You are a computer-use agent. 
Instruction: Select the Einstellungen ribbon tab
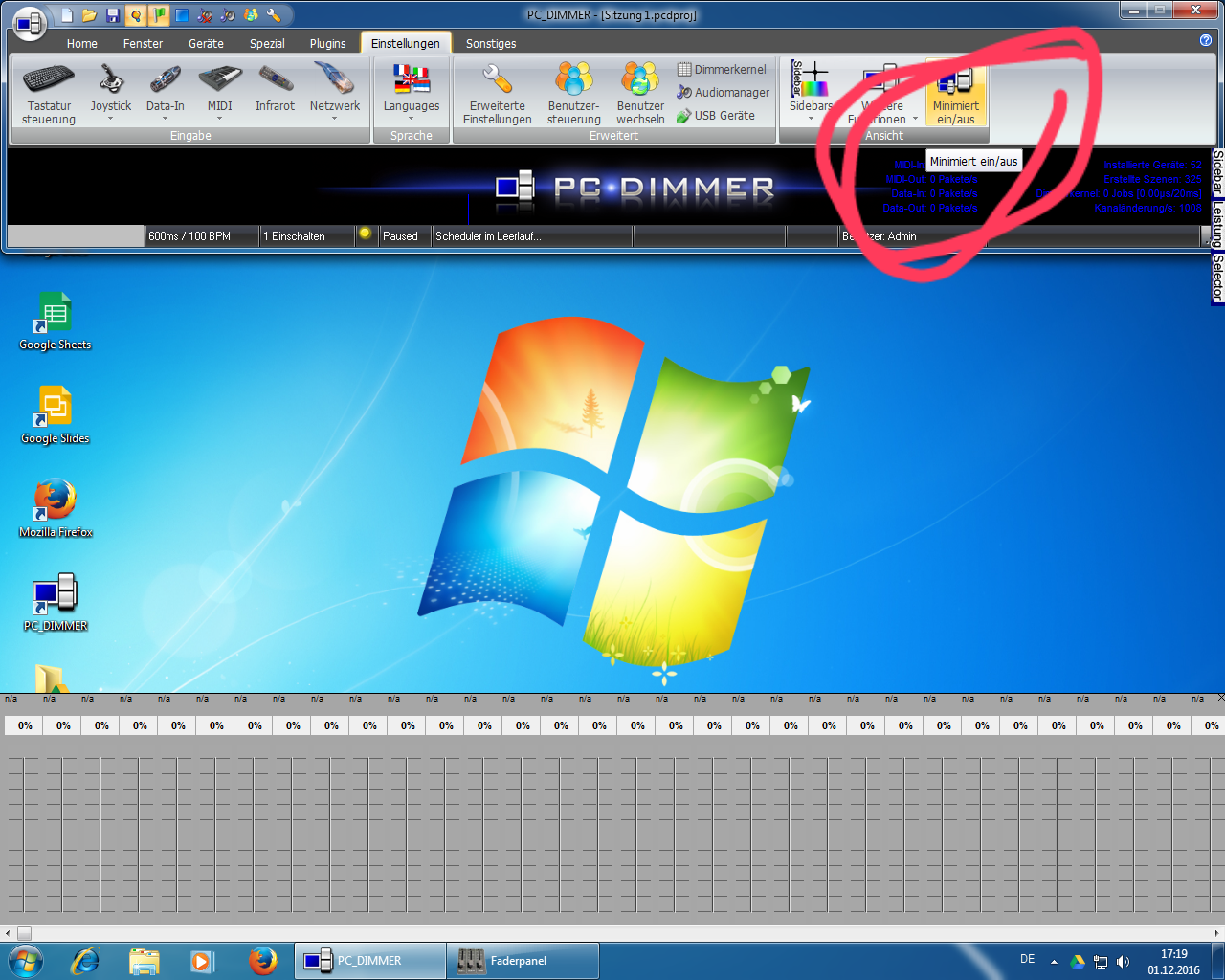click(x=406, y=44)
